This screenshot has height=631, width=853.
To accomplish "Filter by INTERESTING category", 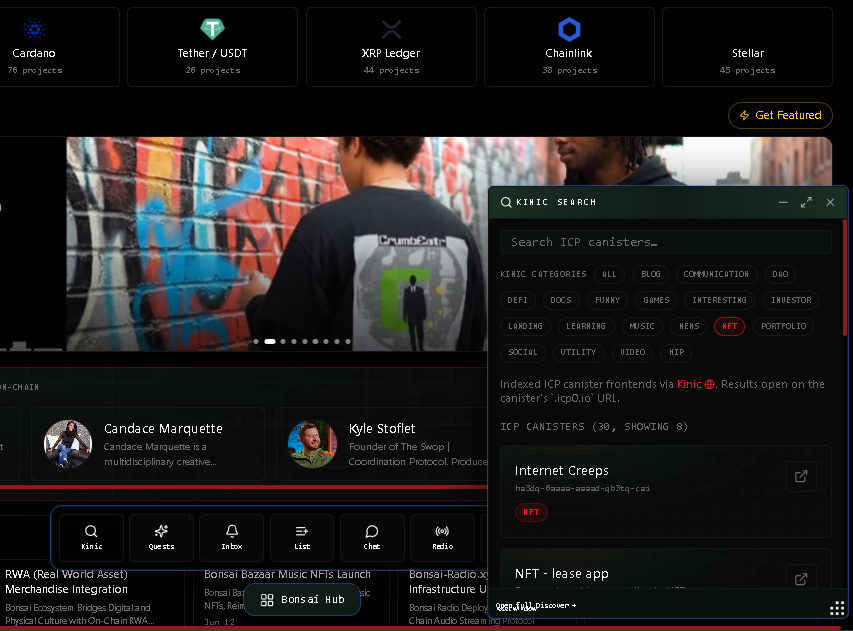I will click(x=719, y=300).
